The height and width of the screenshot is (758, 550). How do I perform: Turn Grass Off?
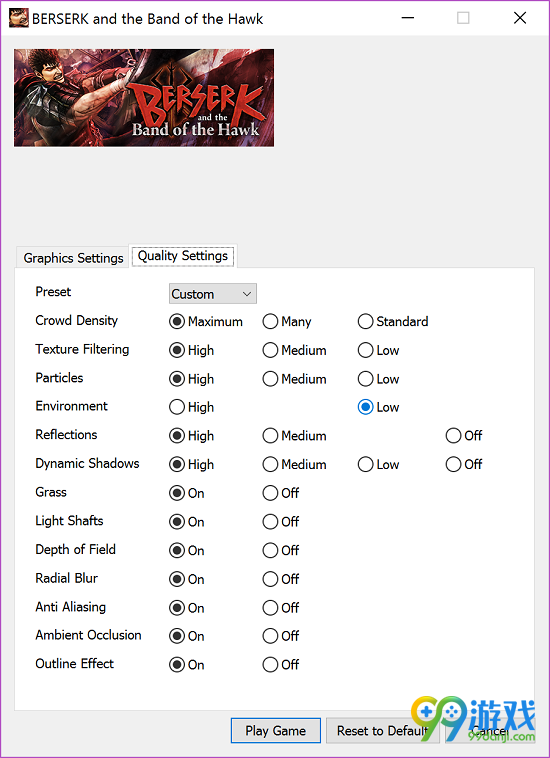pyautogui.click(x=281, y=493)
